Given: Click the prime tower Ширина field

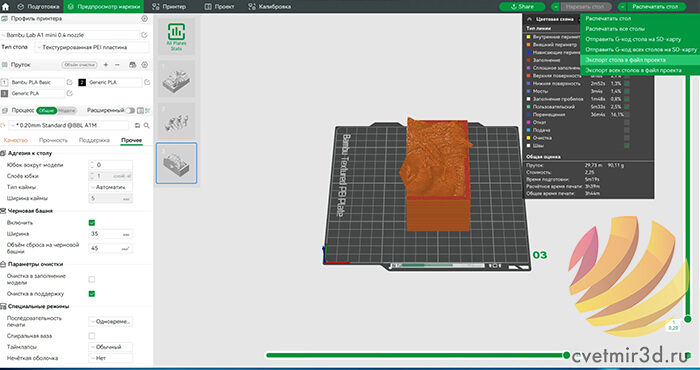Looking at the screenshot, I should tap(110, 234).
